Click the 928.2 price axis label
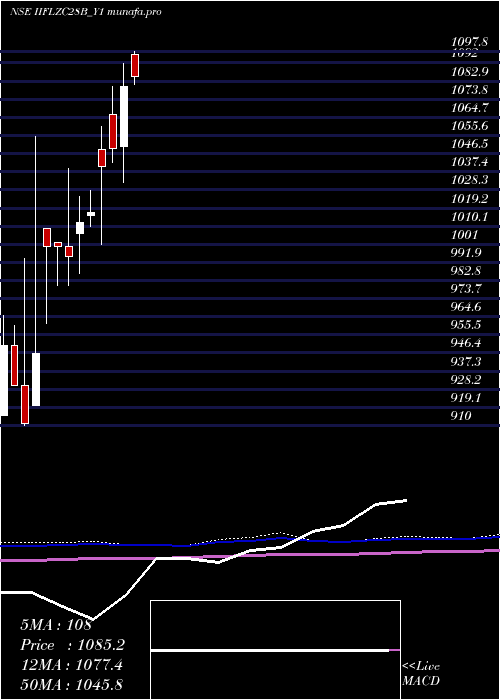Viewport: 500px width, 700px height. (x=466, y=380)
